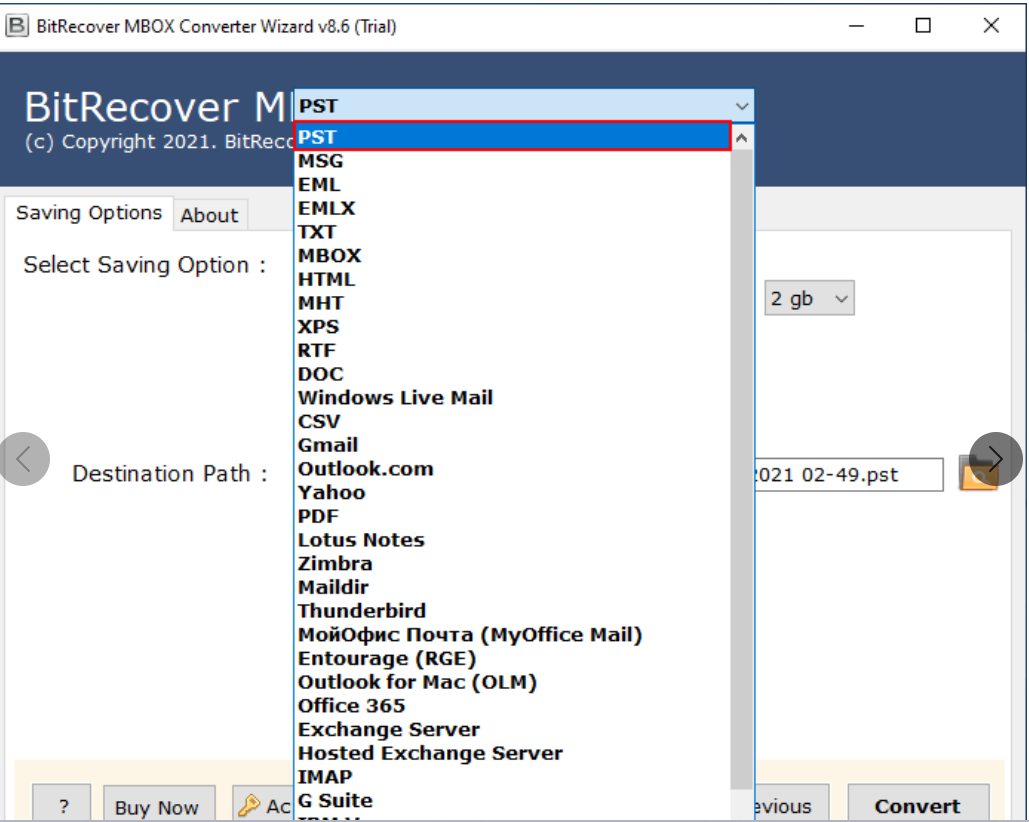Click the format list vertical scrollbar thumb
This screenshot has height=822, width=1029.
click(742, 469)
